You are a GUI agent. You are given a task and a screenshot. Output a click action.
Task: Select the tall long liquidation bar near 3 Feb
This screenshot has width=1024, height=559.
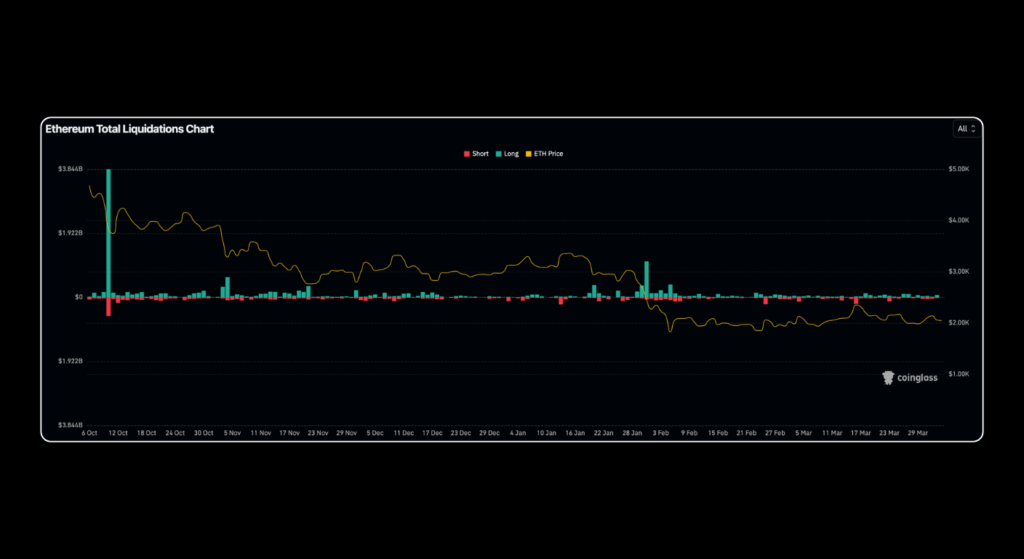tap(647, 280)
